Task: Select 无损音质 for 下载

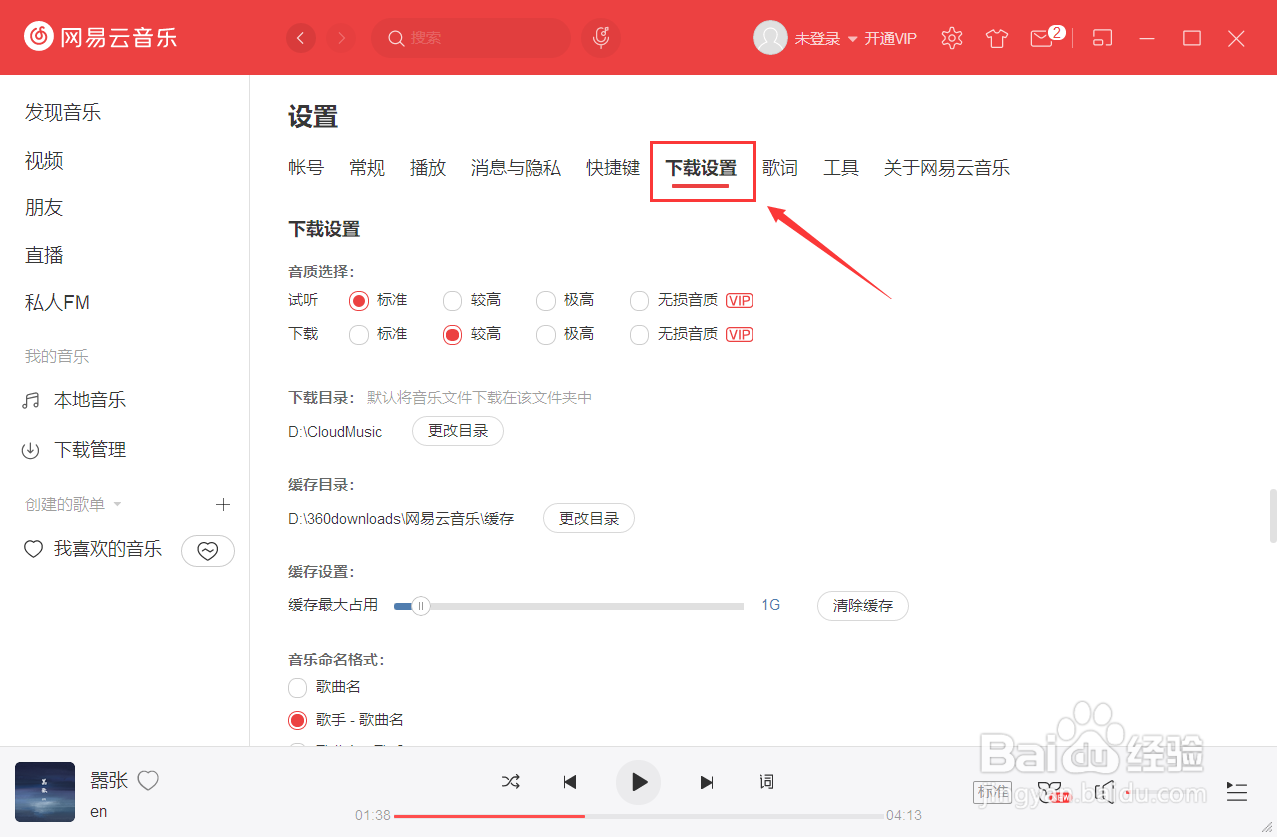Action: pos(640,335)
